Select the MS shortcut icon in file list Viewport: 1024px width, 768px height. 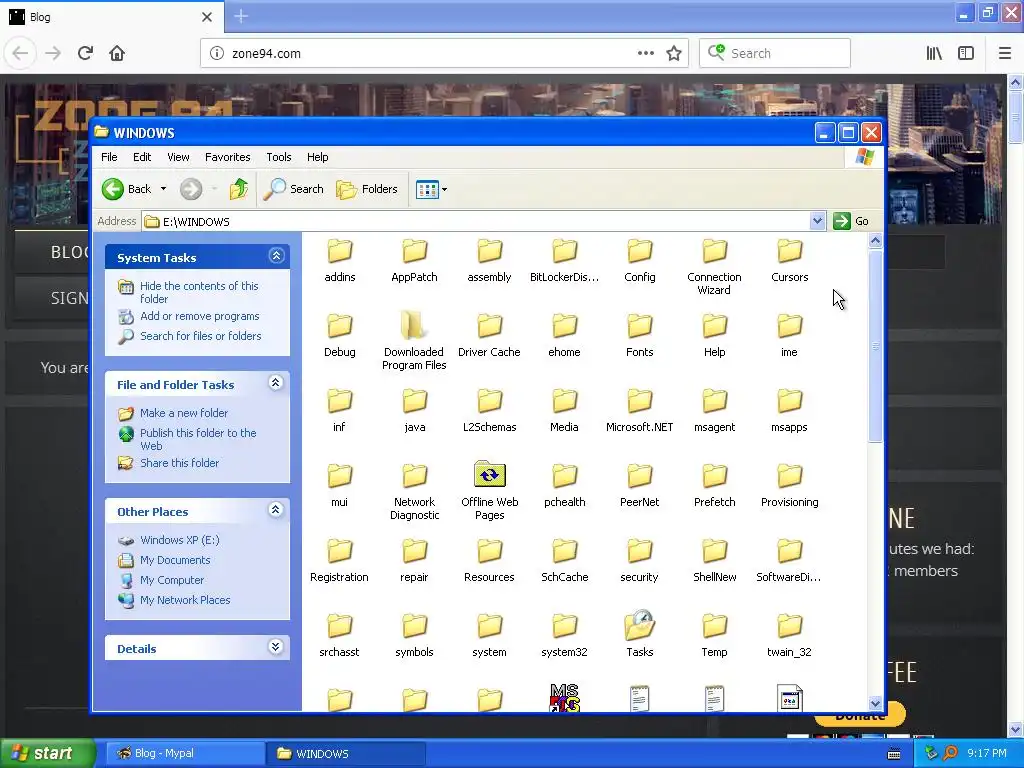(x=565, y=697)
